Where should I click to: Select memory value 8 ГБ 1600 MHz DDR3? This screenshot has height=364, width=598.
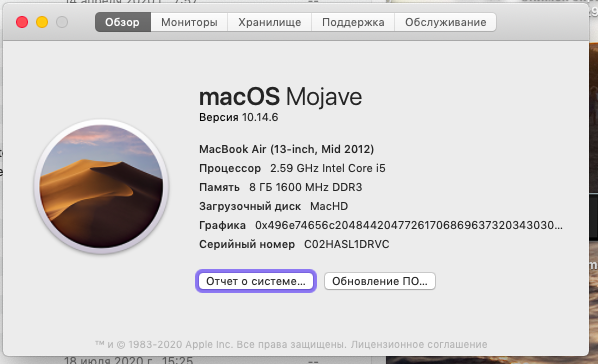[x=306, y=187]
